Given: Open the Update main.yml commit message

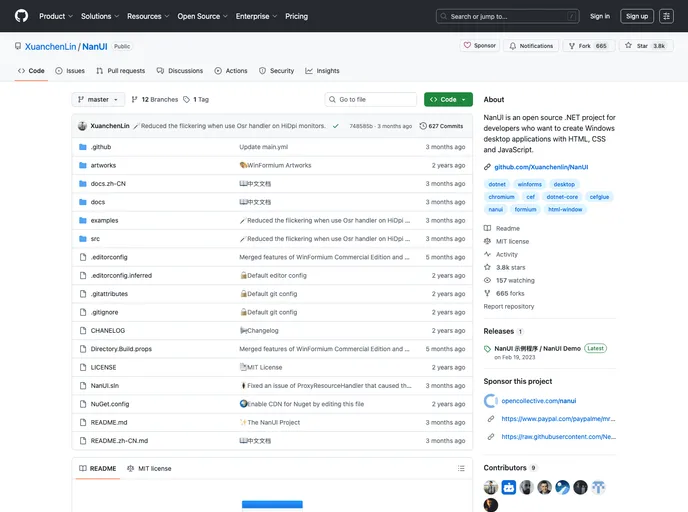Looking at the screenshot, I should pos(264,147).
